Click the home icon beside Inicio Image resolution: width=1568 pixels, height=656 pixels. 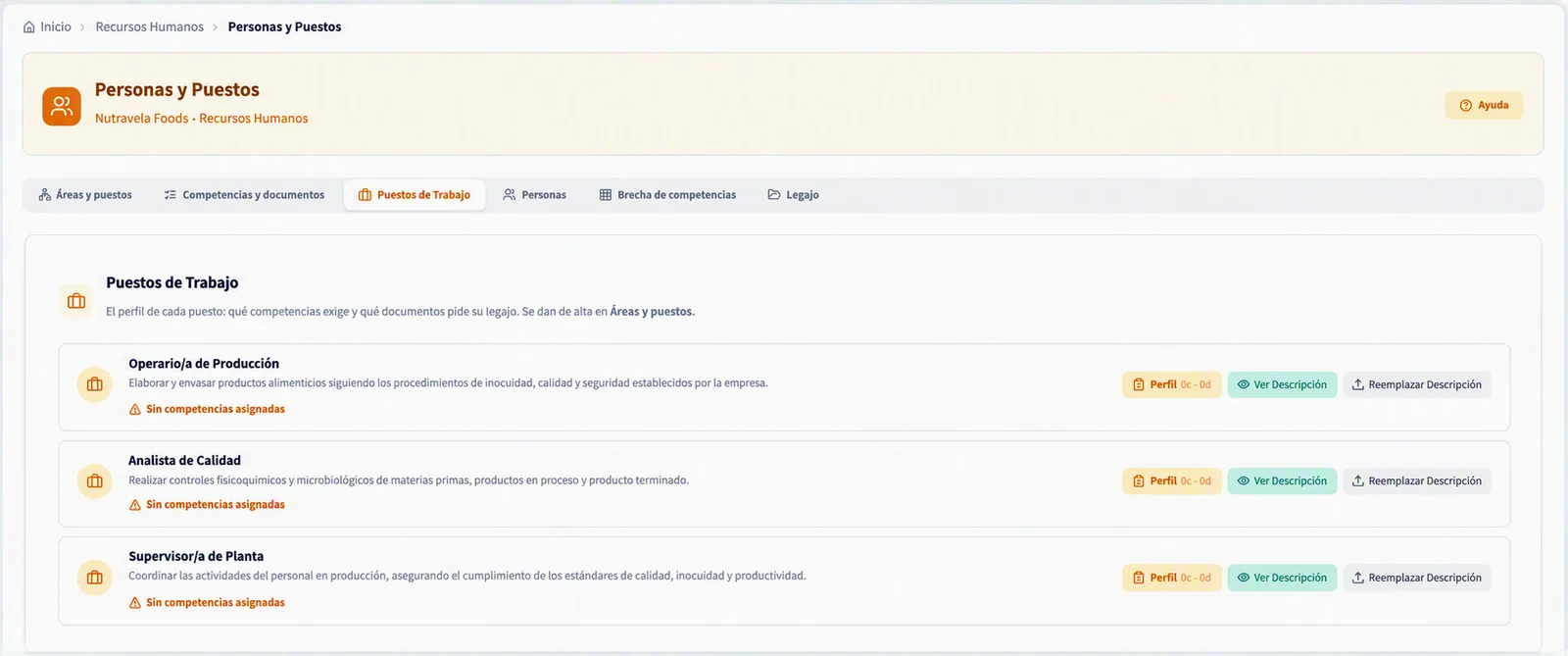click(x=29, y=27)
